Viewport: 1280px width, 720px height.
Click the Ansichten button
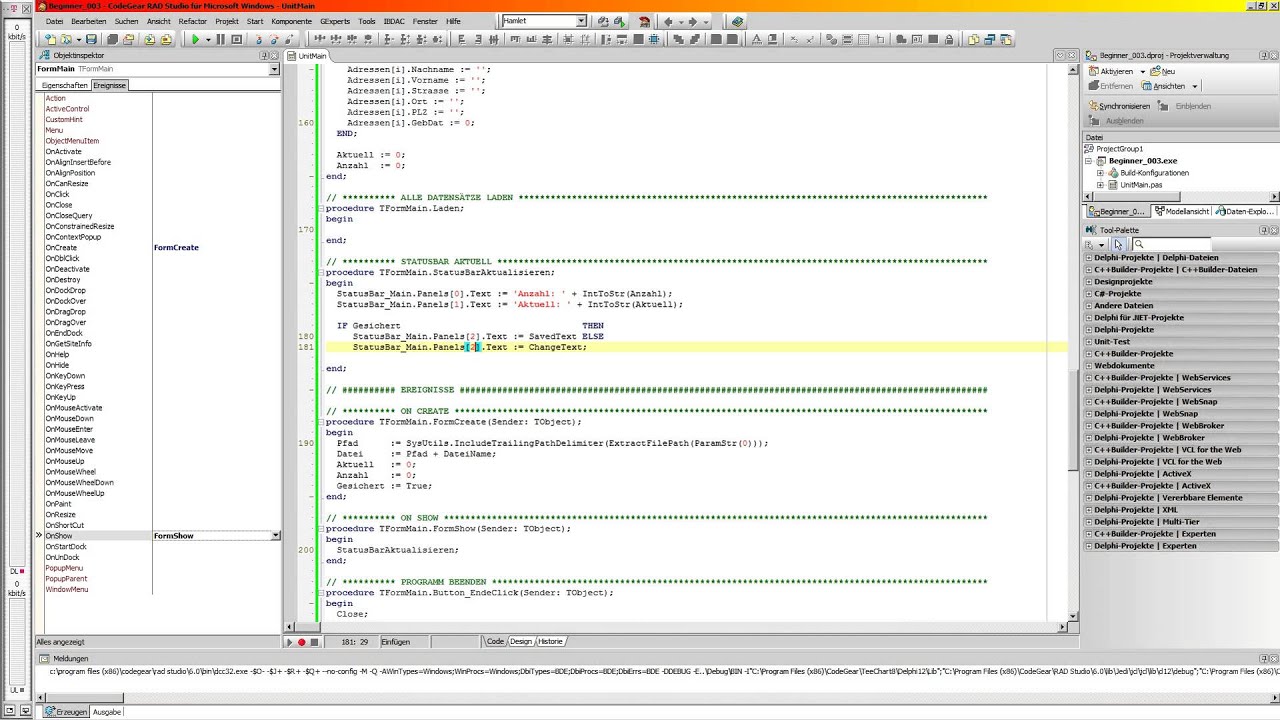pos(1162,86)
